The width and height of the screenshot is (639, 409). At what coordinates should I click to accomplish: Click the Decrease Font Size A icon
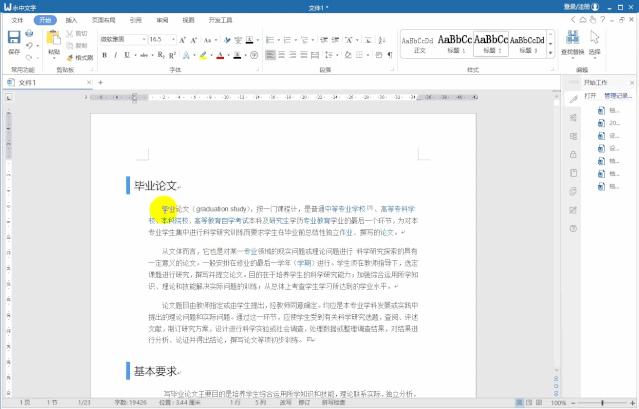(194, 40)
